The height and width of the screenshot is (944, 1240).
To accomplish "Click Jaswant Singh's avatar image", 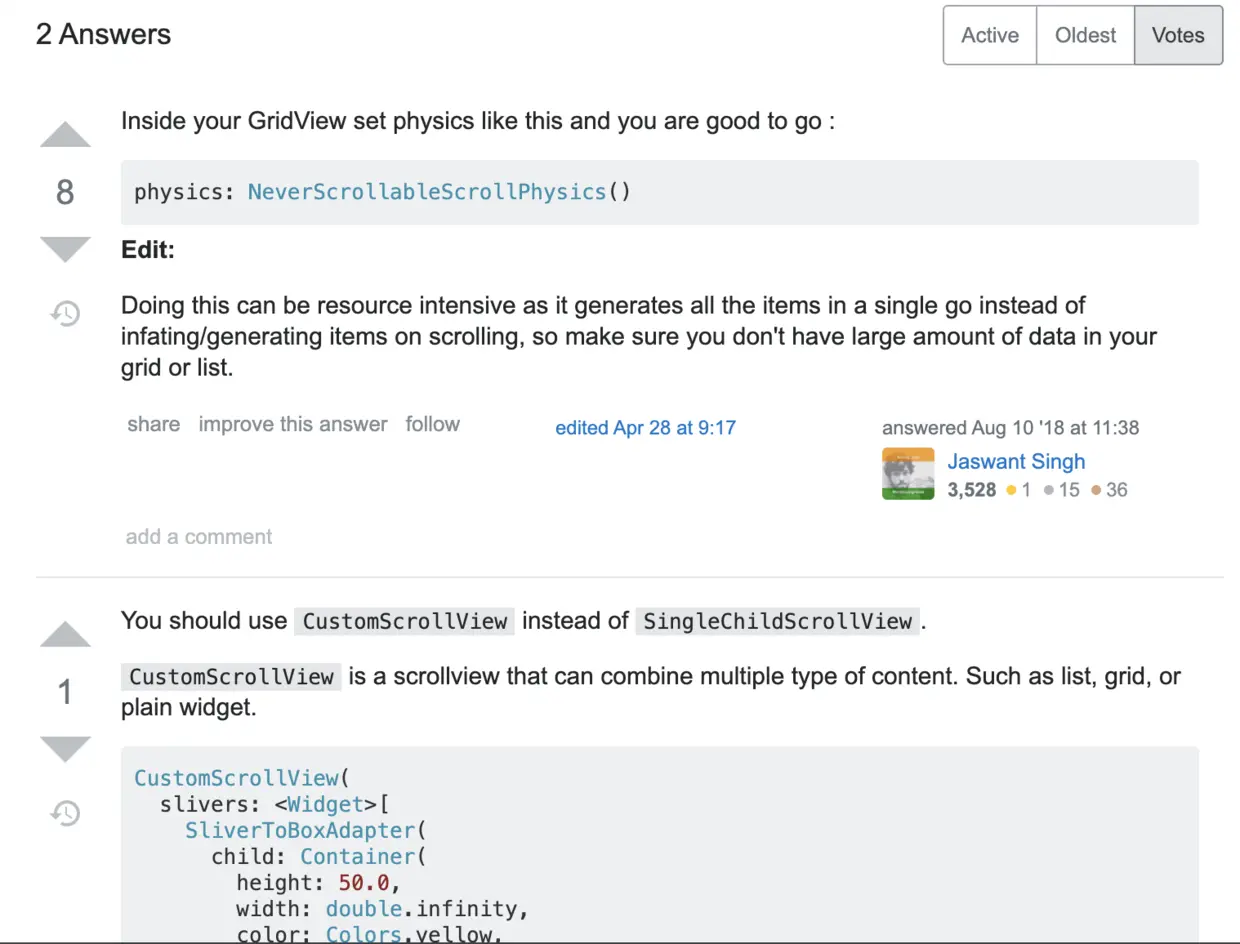I will [x=908, y=474].
